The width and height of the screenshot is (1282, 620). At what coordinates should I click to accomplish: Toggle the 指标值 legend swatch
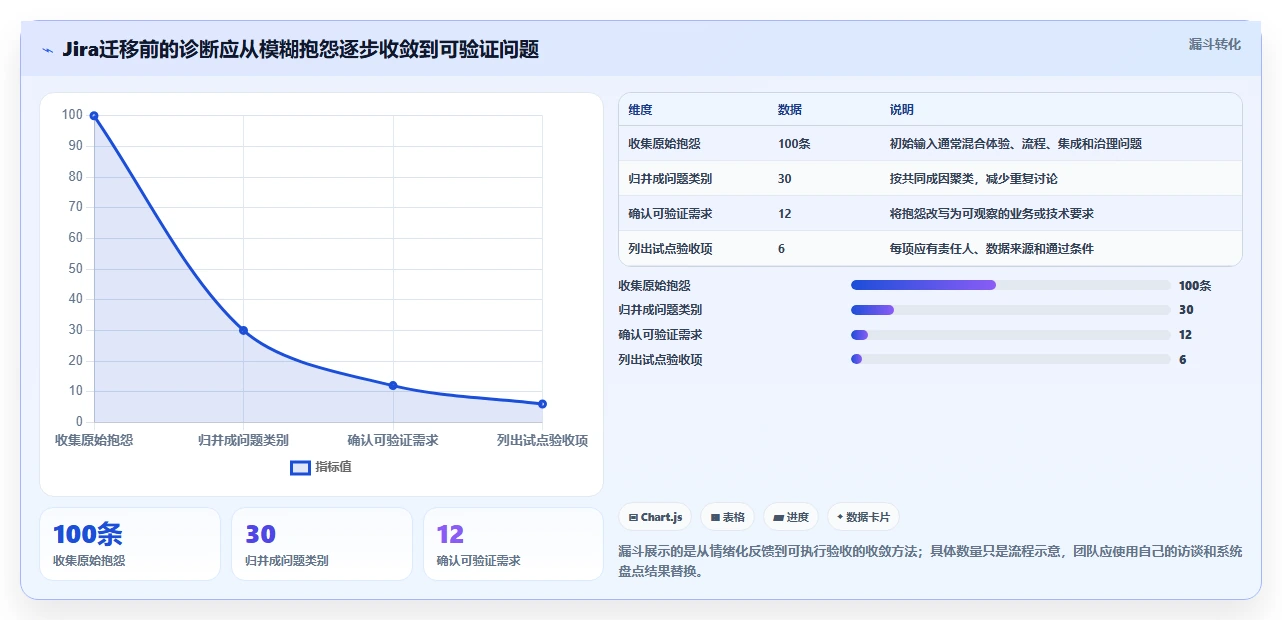coord(300,467)
